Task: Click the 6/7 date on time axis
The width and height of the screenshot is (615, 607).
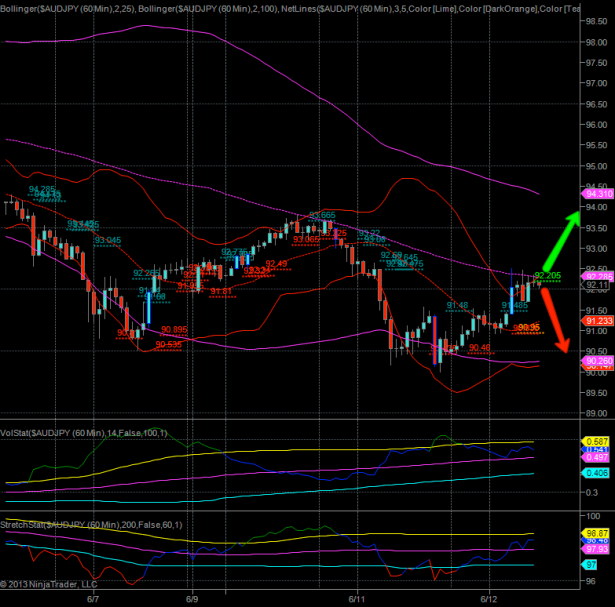Action: coord(93,599)
